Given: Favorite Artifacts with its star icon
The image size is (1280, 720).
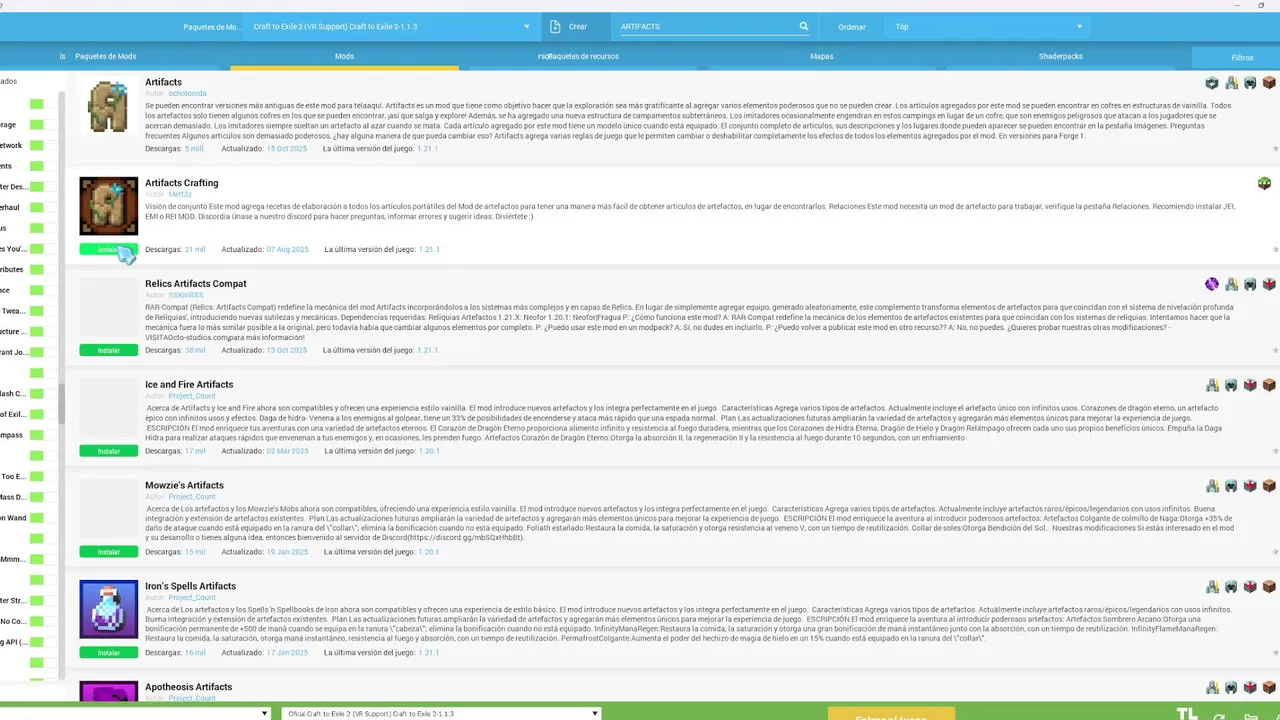Looking at the screenshot, I should pos(1275,149).
